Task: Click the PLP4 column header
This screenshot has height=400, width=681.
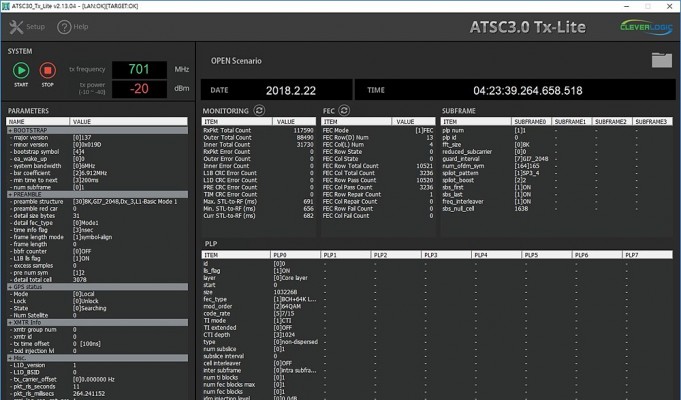Action: coord(496,255)
